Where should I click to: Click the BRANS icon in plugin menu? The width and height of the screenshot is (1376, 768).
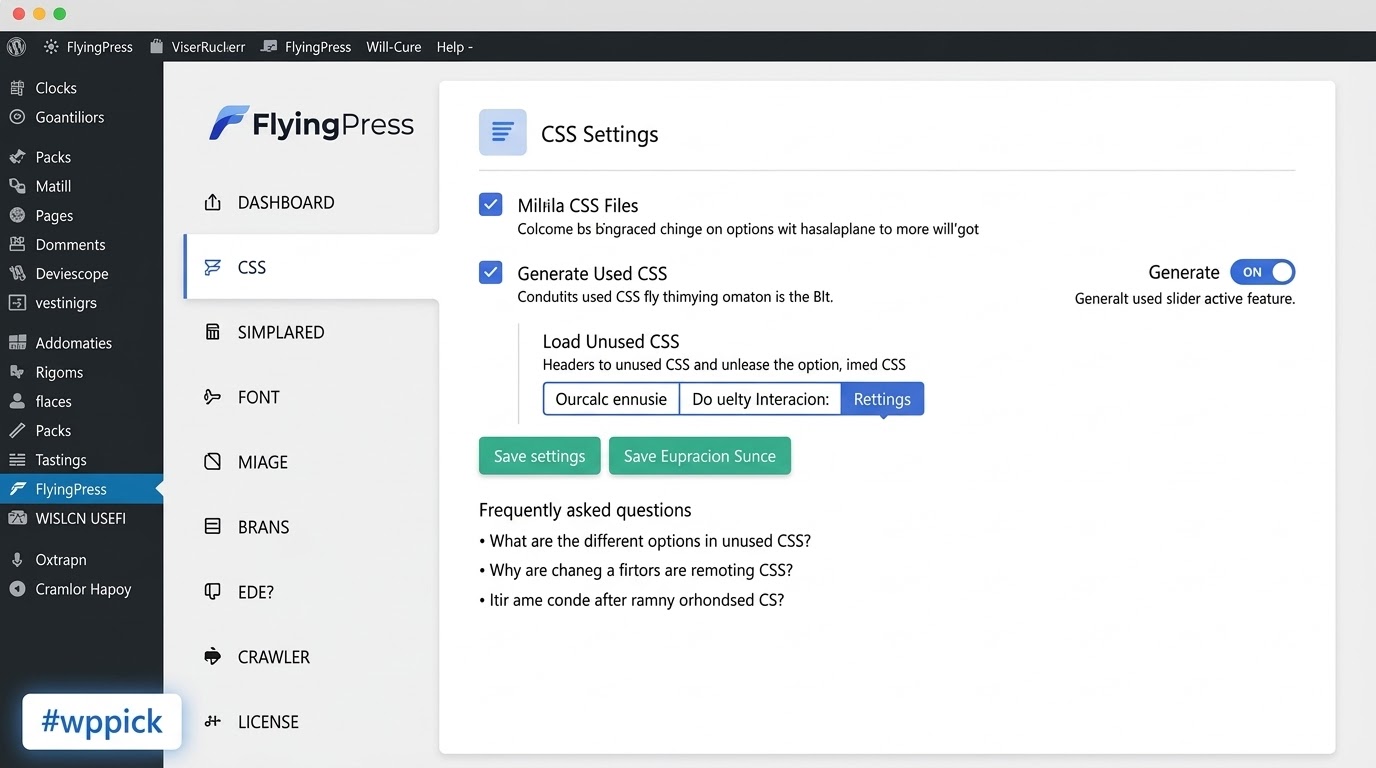[x=212, y=526]
